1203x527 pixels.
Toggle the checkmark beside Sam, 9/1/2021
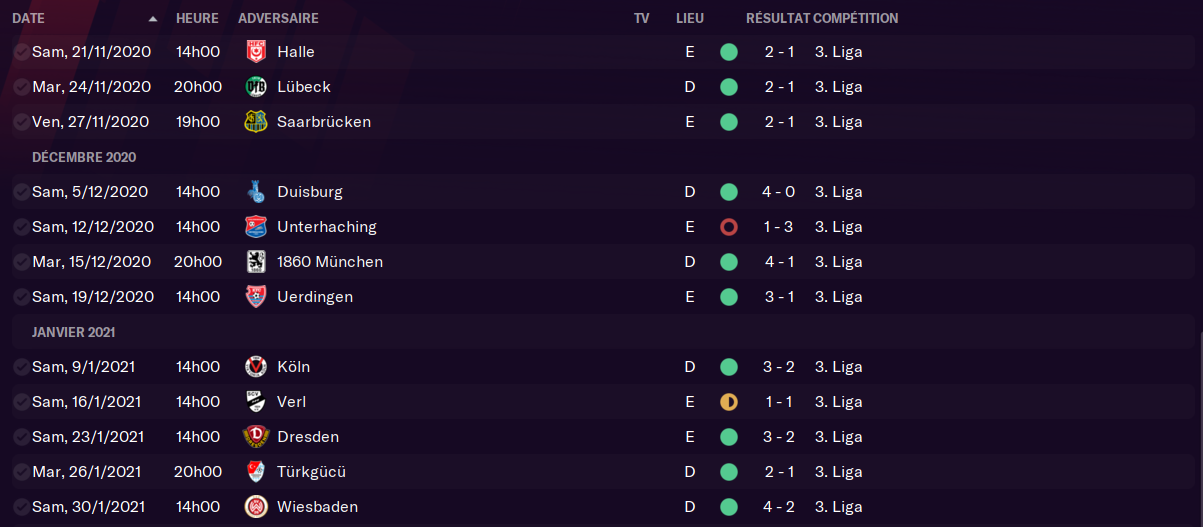point(21,367)
